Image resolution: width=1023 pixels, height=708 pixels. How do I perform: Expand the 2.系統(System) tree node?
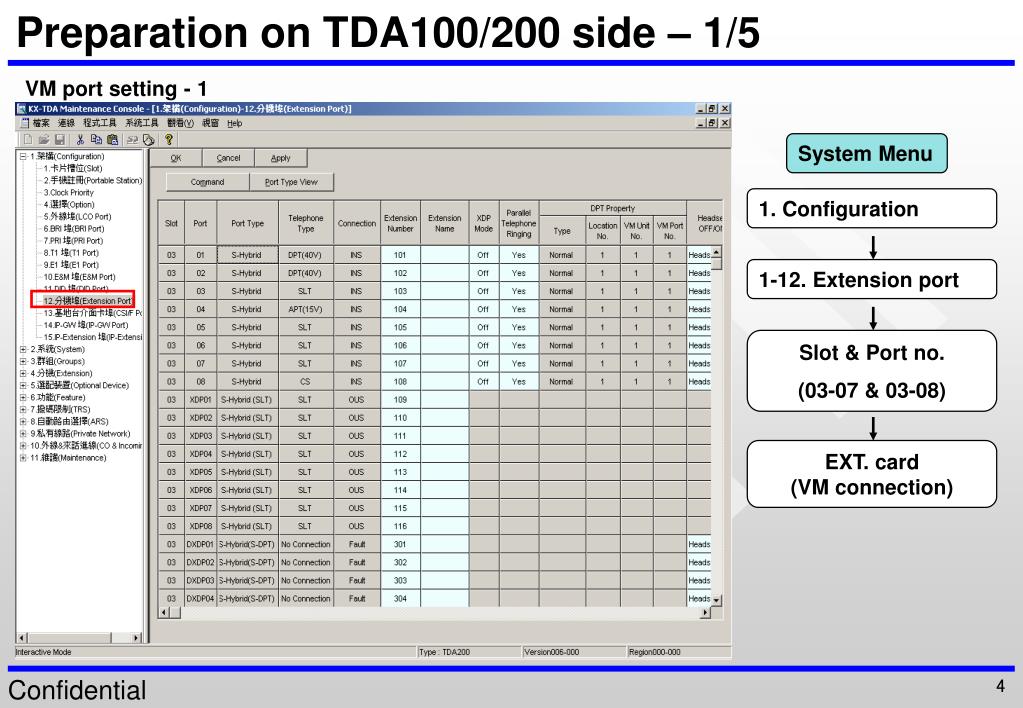click(23, 349)
